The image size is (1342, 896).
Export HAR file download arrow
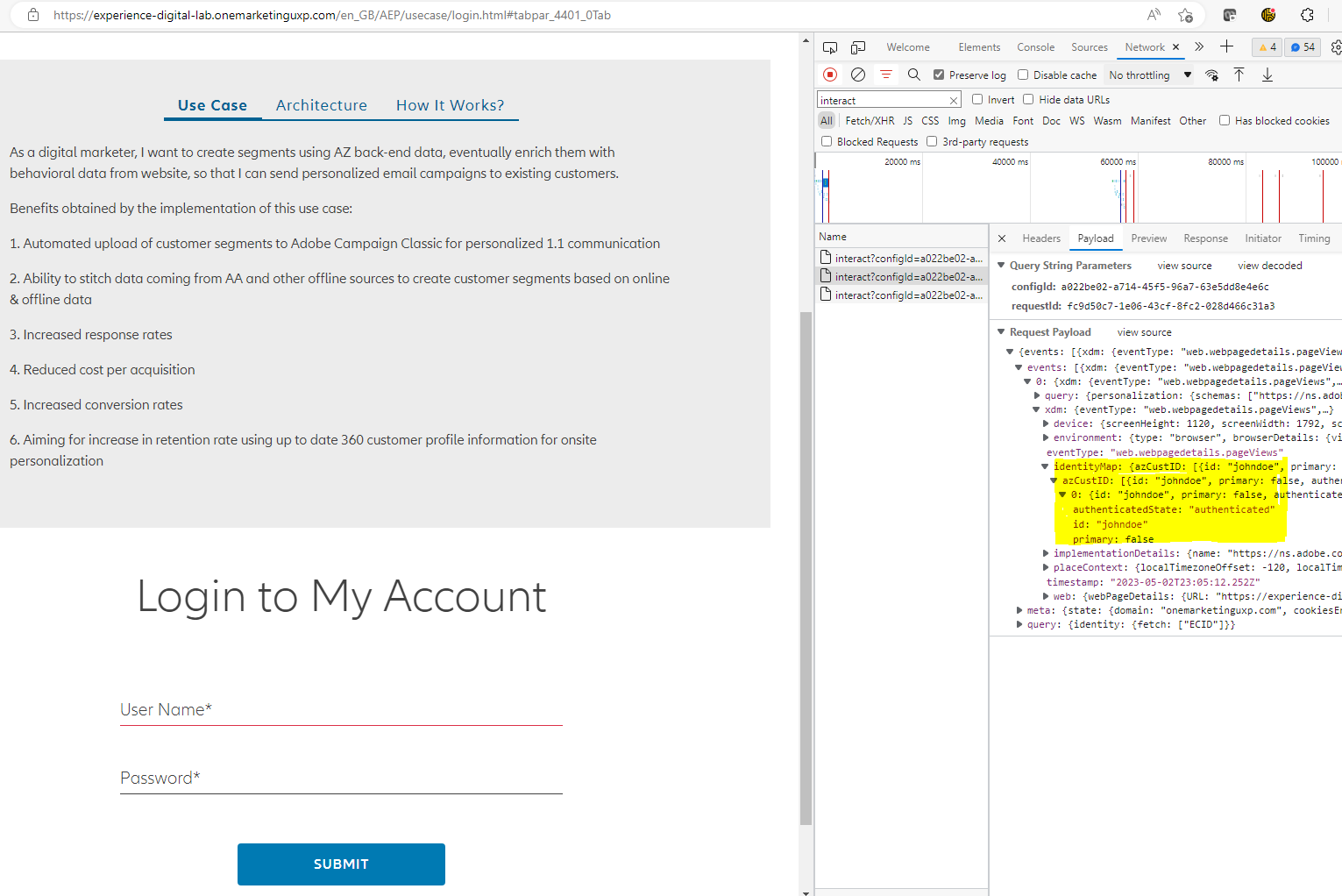click(x=1267, y=75)
